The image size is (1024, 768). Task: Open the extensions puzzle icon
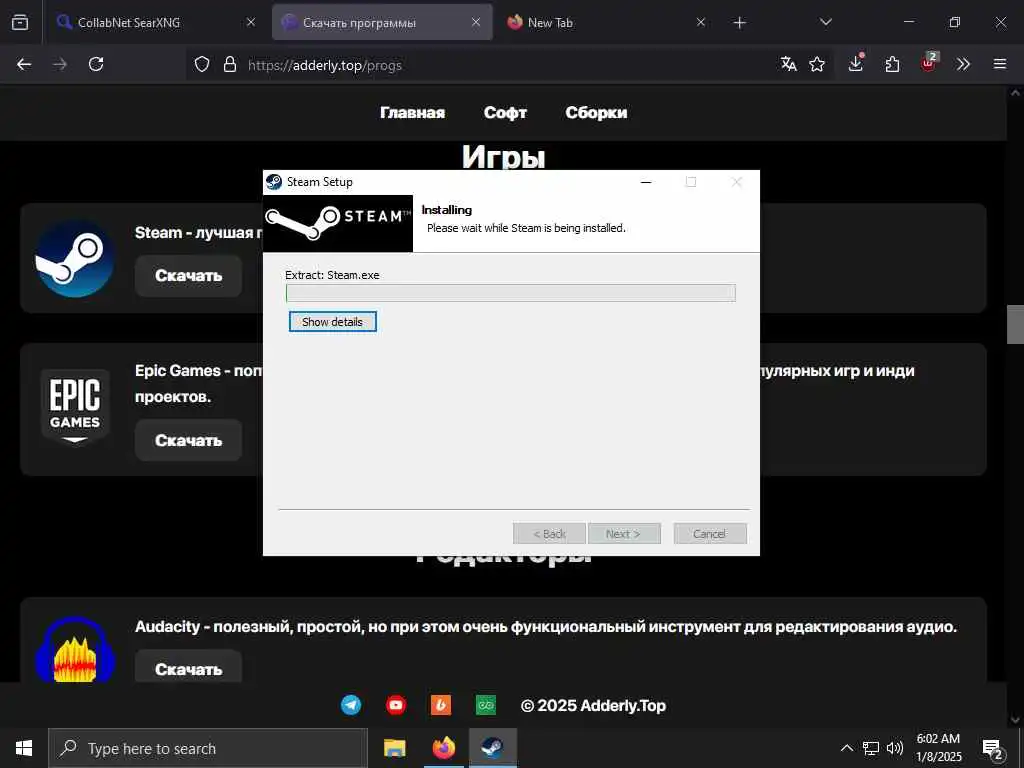pos(892,64)
